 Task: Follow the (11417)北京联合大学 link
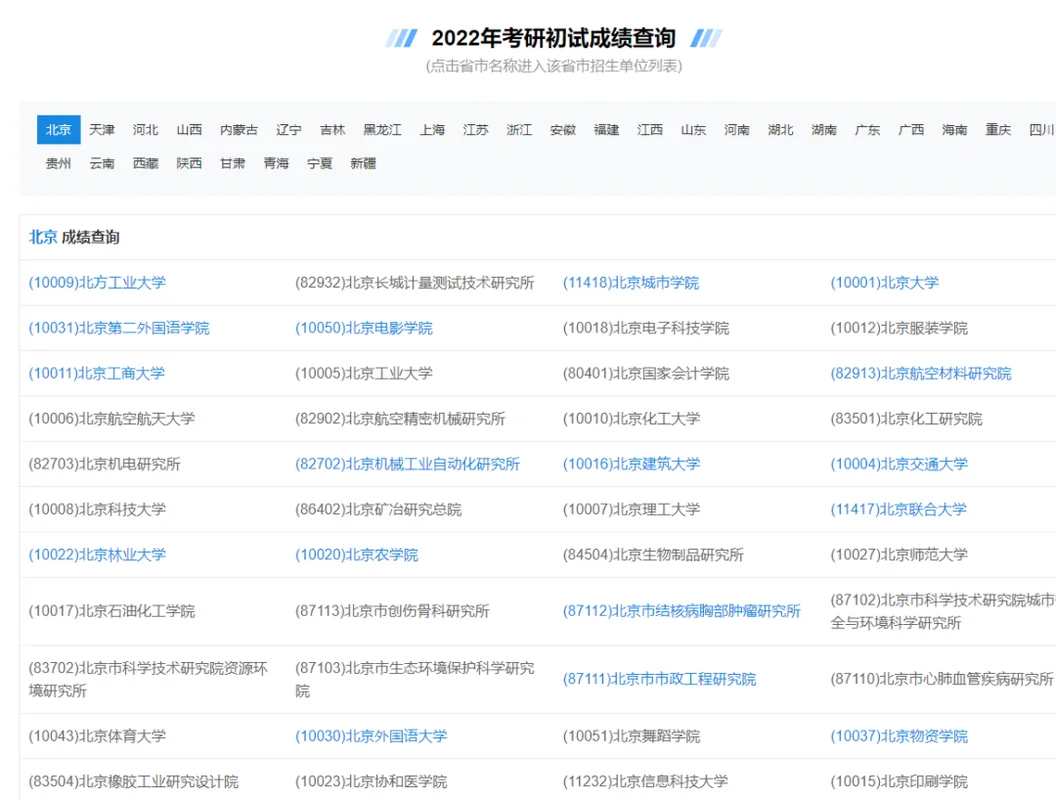(x=898, y=509)
